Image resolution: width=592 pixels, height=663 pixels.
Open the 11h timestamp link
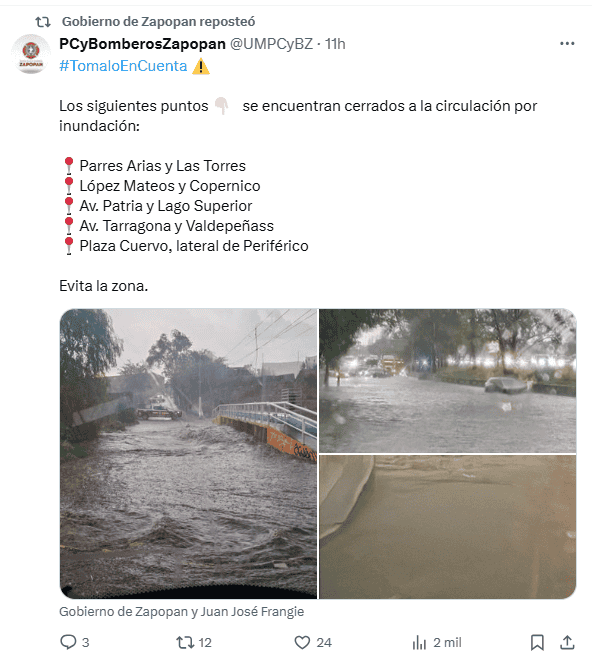(335, 44)
